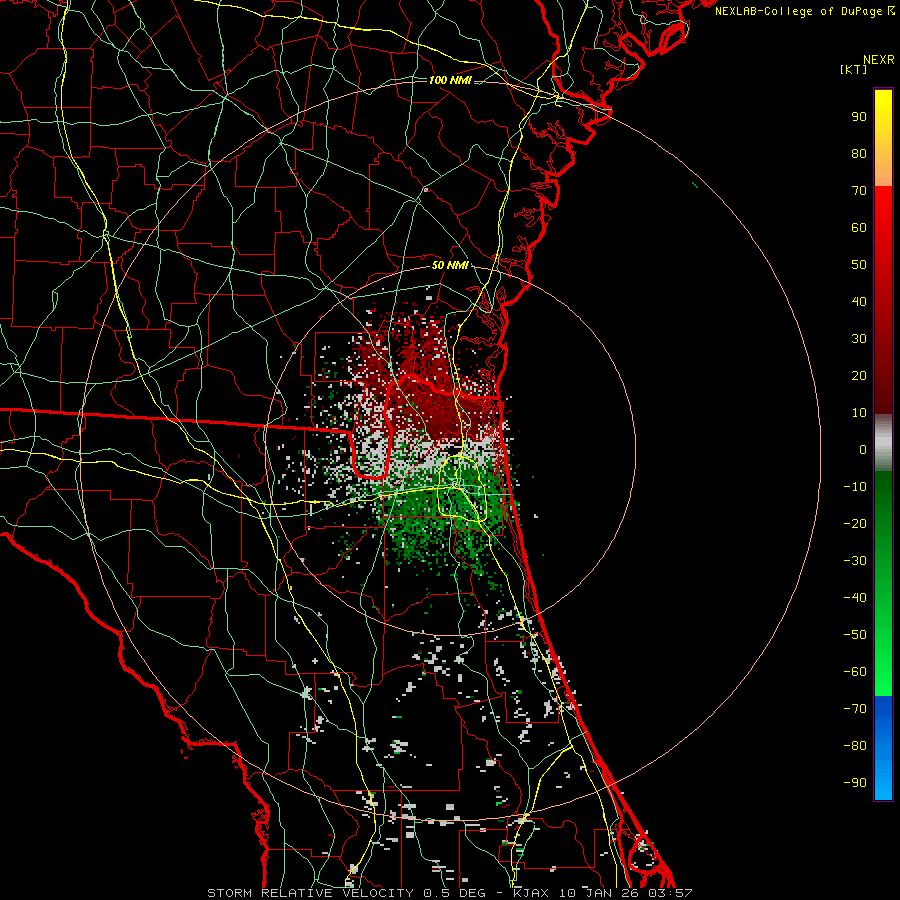Image resolution: width=900 pixels, height=900 pixels.
Task: Click the -90 value on the velocity scale
Action: pyautogui.click(x=855, y=783)
